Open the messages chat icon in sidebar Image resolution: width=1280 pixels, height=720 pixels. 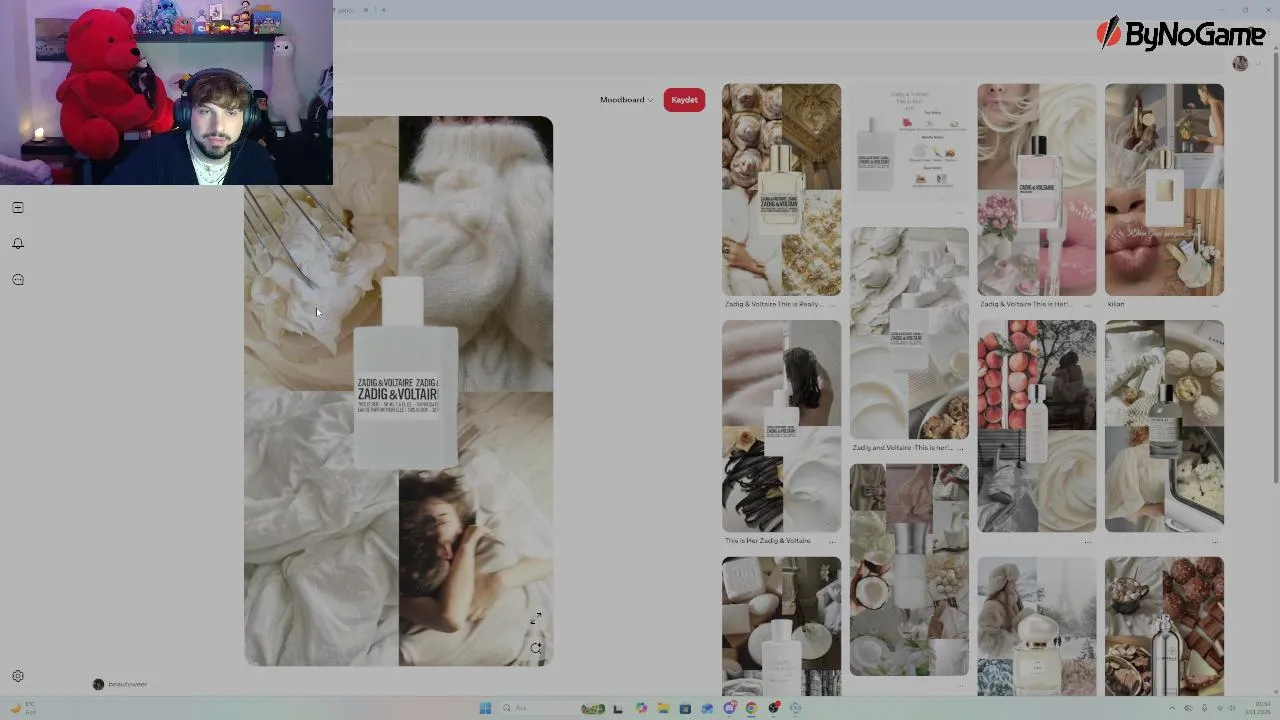(18, 280)
